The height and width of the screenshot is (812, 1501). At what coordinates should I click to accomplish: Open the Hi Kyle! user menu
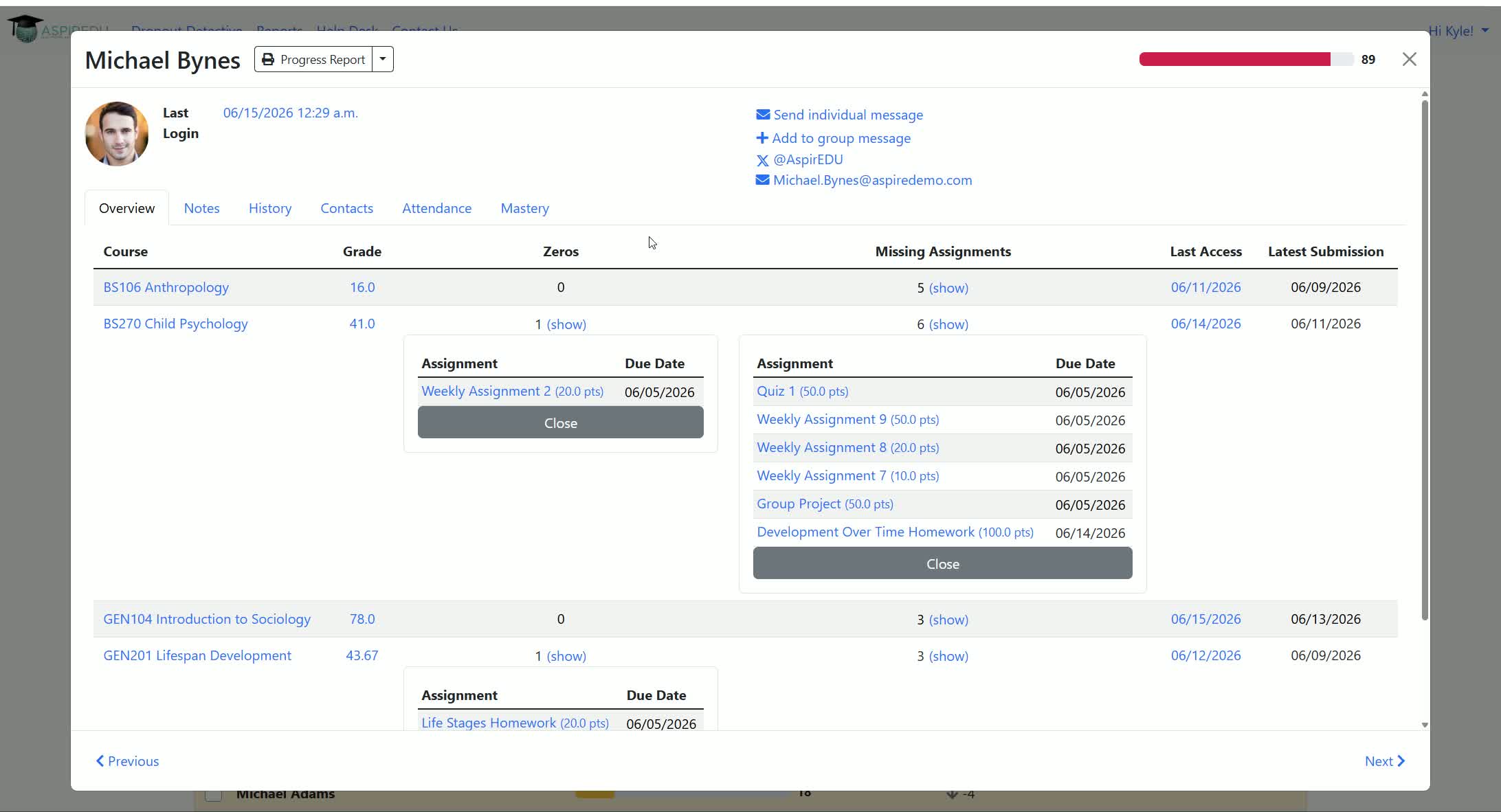point(1458,31)
